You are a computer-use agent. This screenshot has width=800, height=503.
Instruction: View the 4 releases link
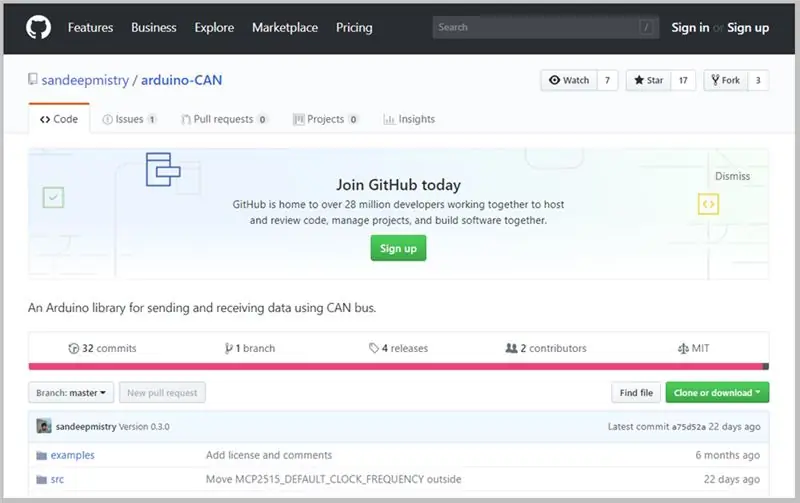pyautogui.click(x=398, y=348)
